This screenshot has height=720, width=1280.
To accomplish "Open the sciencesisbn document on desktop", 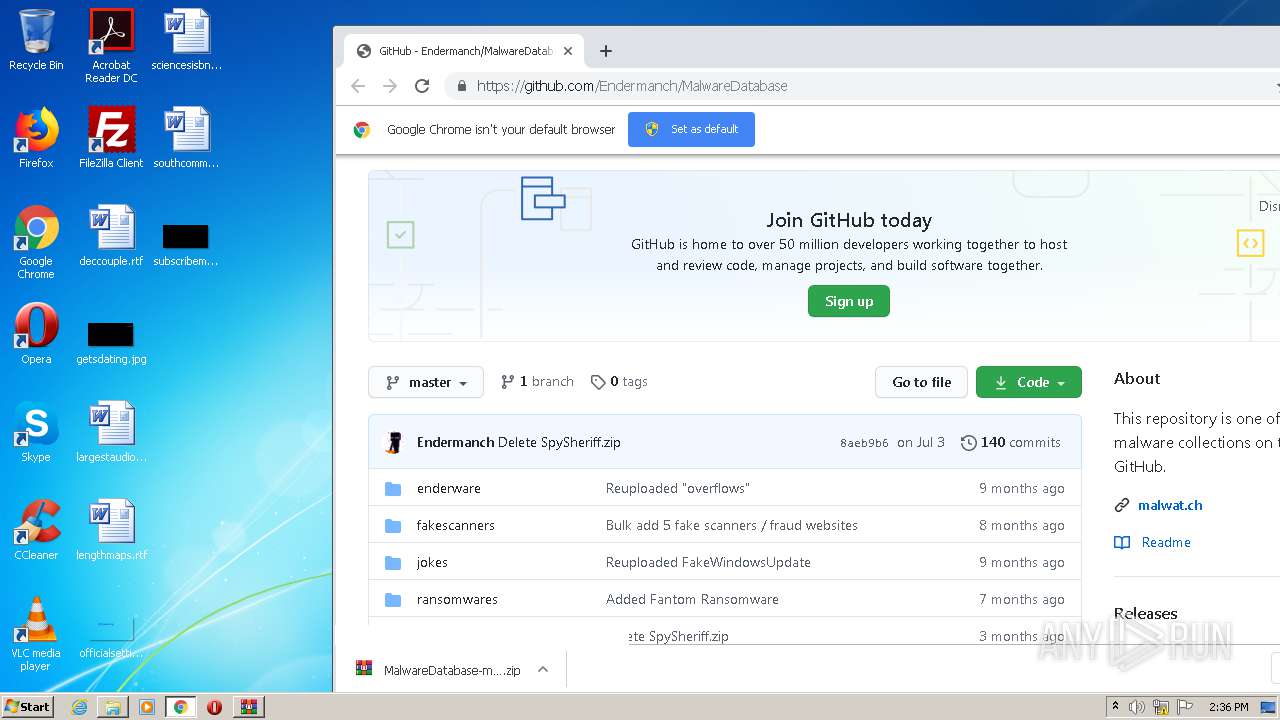I will 187,40.
